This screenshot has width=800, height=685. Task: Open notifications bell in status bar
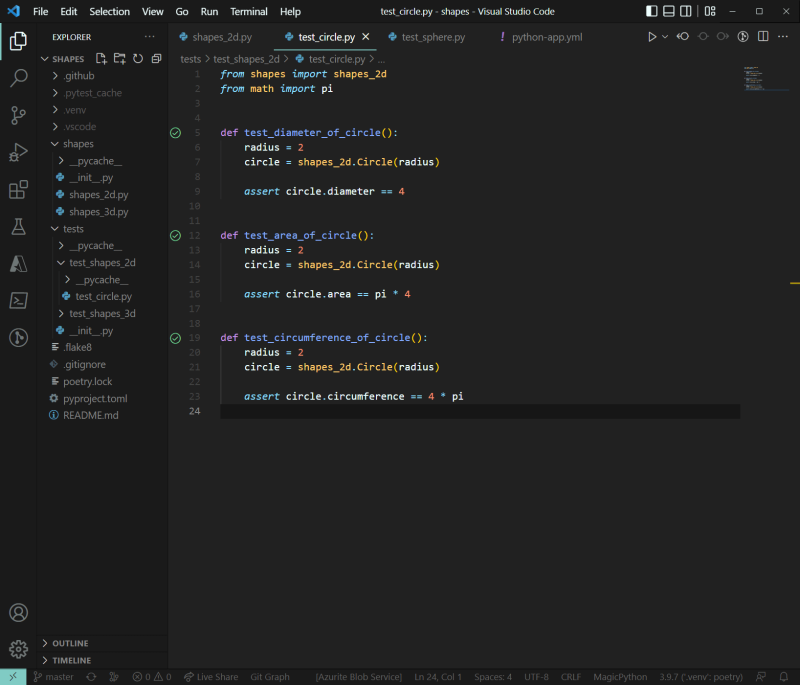(x=784, y=677)
